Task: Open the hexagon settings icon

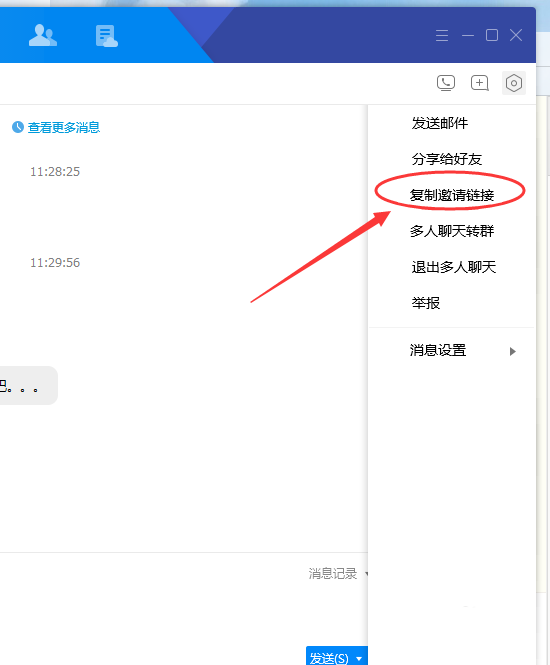Action: (514, 83)
